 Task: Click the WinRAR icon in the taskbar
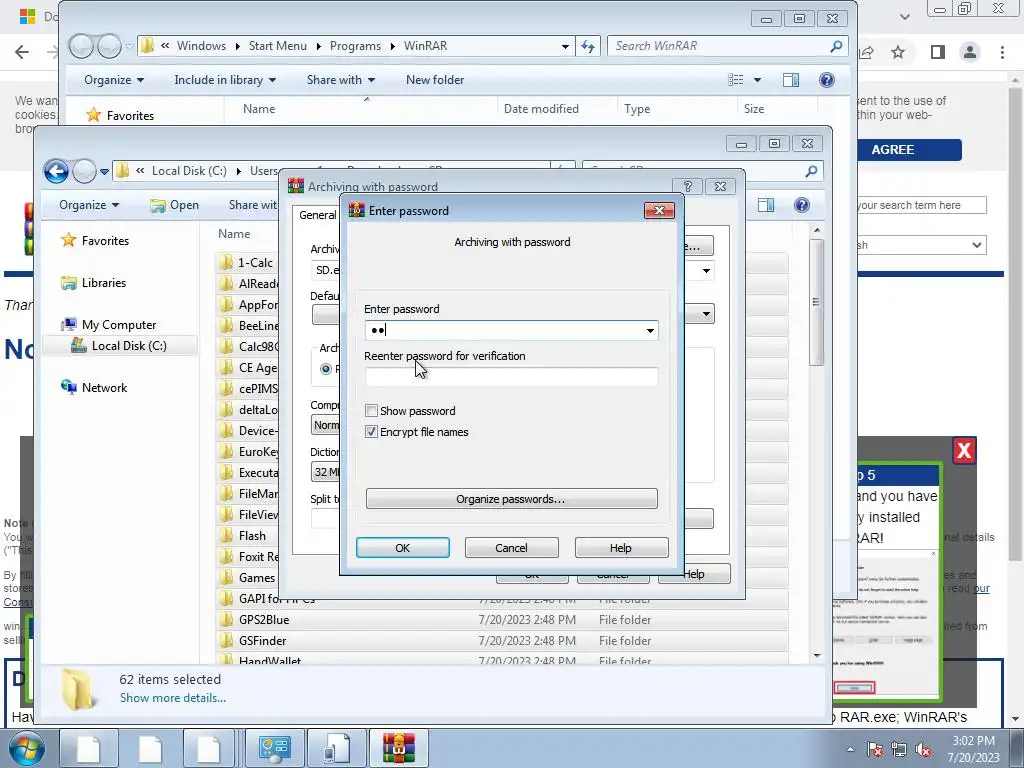[398, 748]
